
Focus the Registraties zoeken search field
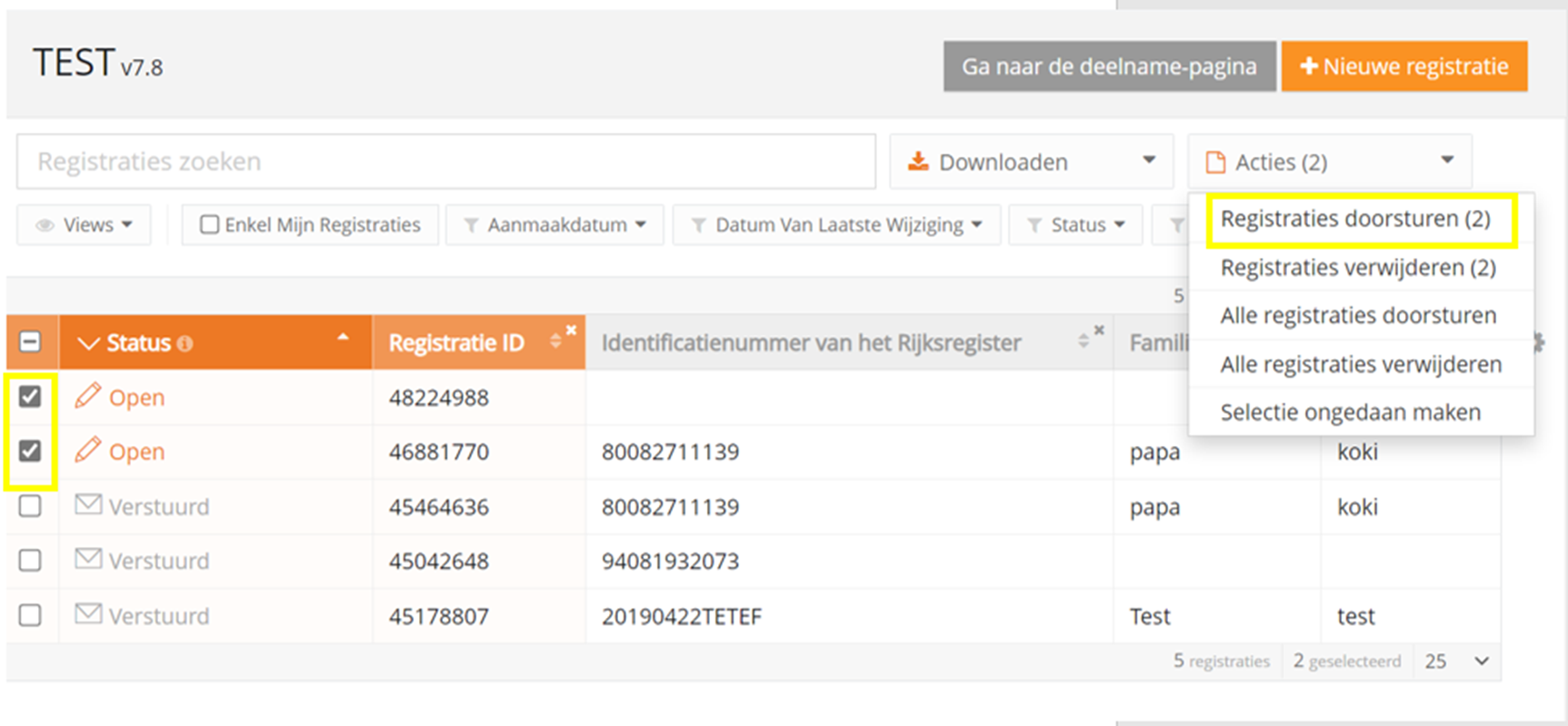[445, 162]
